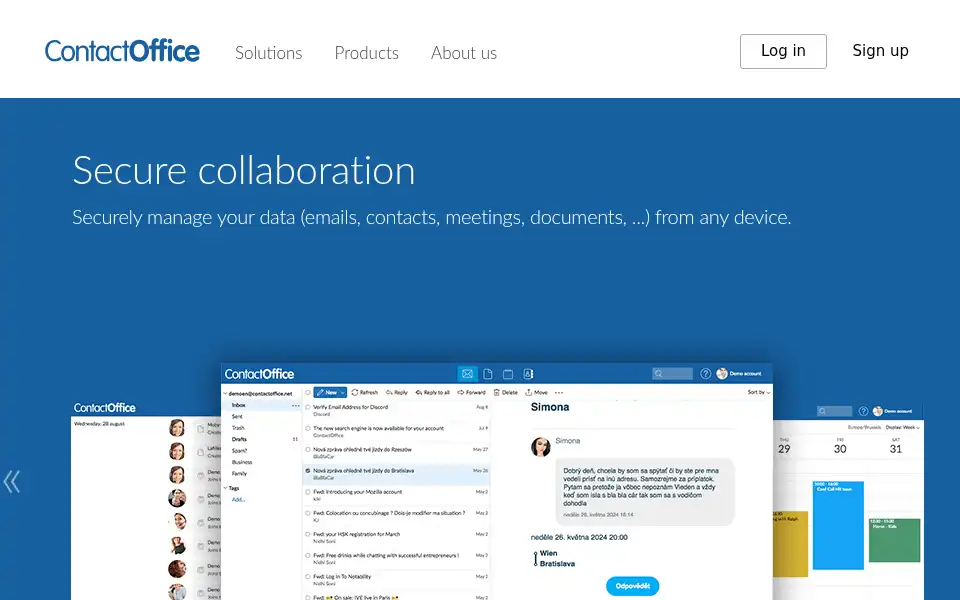Click the Help question-mark icon in mail preview

click(705, 373)
